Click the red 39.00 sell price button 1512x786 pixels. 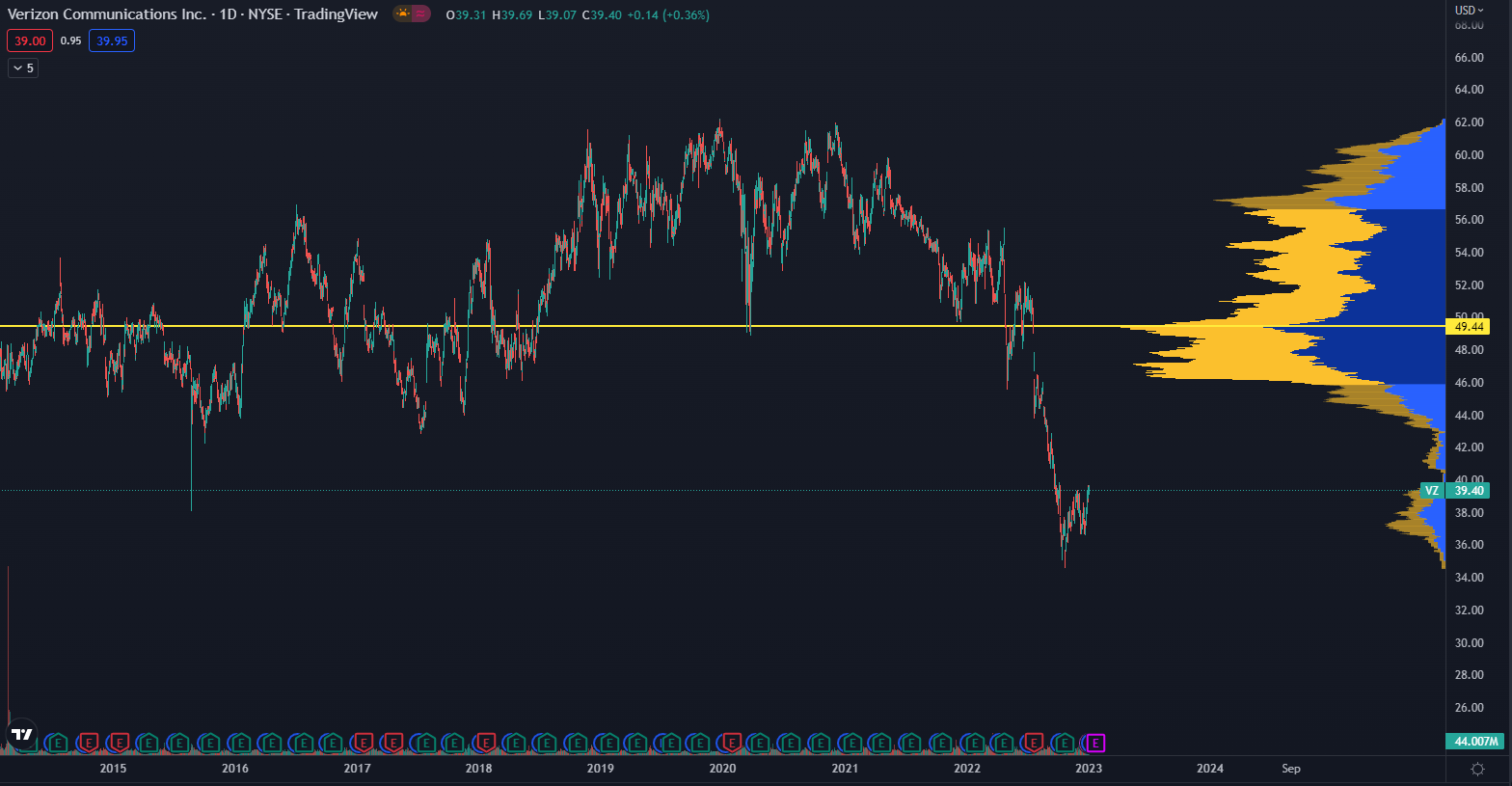(30, 41)
